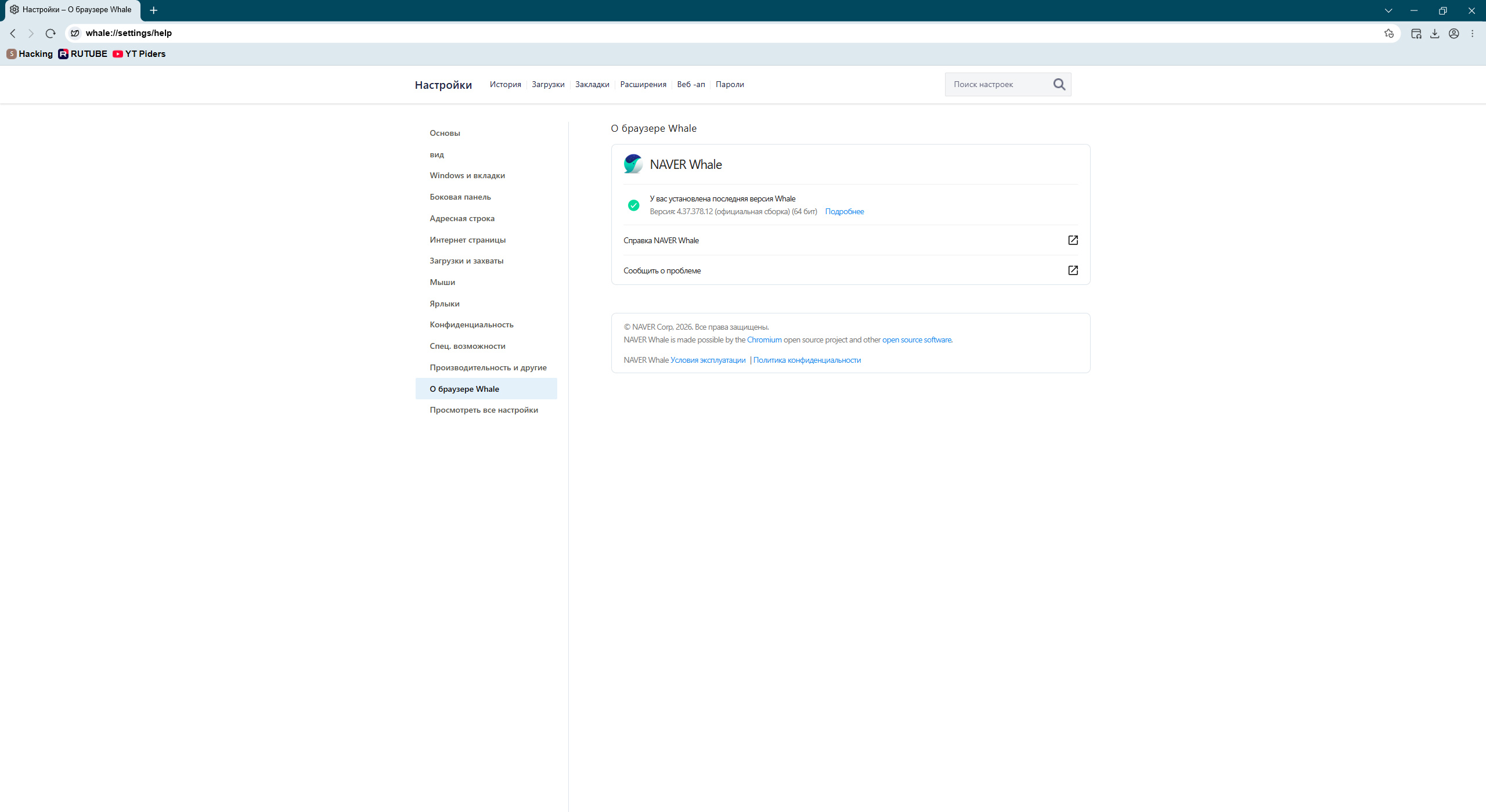
Task: Click the NAVER Whale logo icon
Action: click(x=633, y=164)
